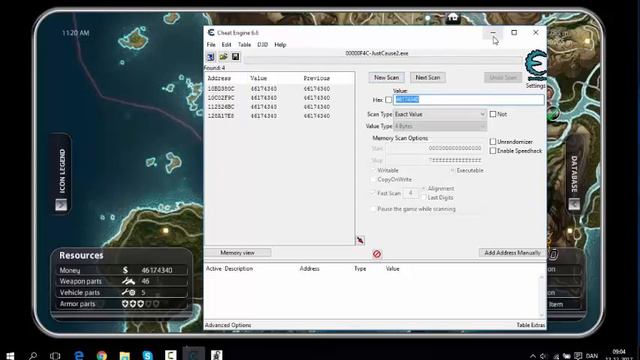The image size is (640, 360).
Task: Open Memory view
Action: [238, 253]
